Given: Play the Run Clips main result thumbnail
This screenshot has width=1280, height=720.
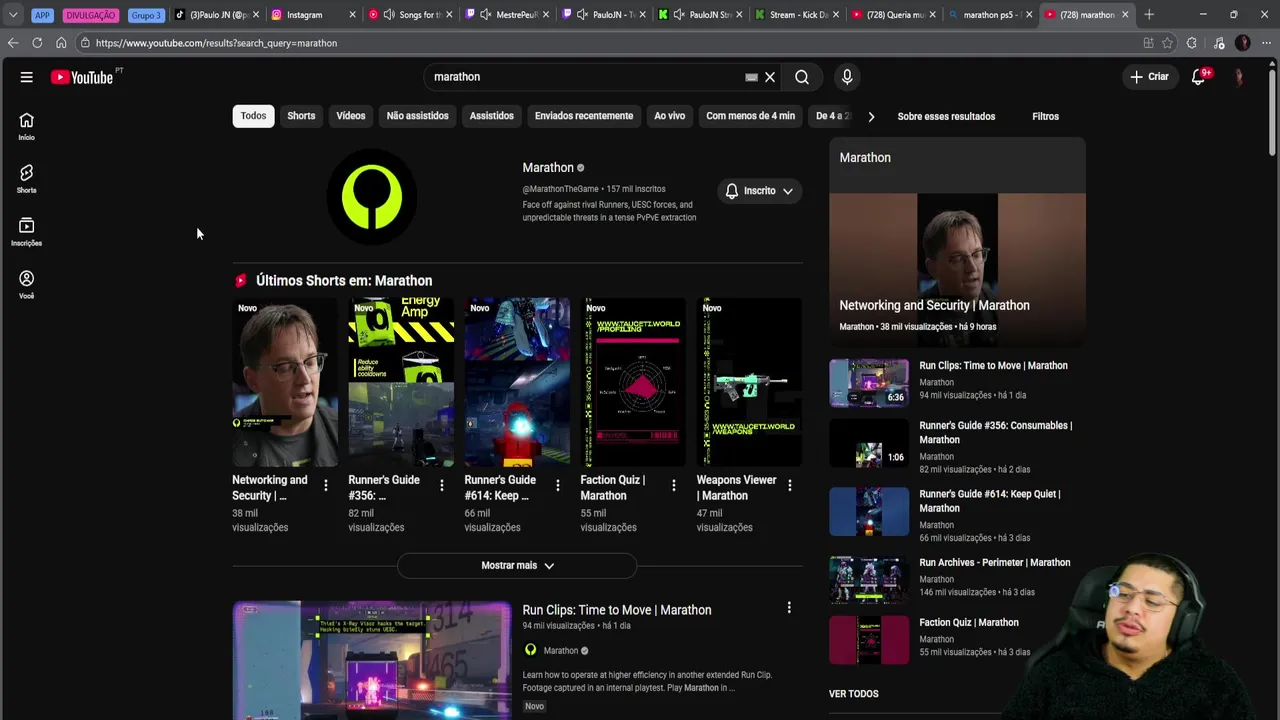Looking at the screenshot, I should (x=372, y=660).
